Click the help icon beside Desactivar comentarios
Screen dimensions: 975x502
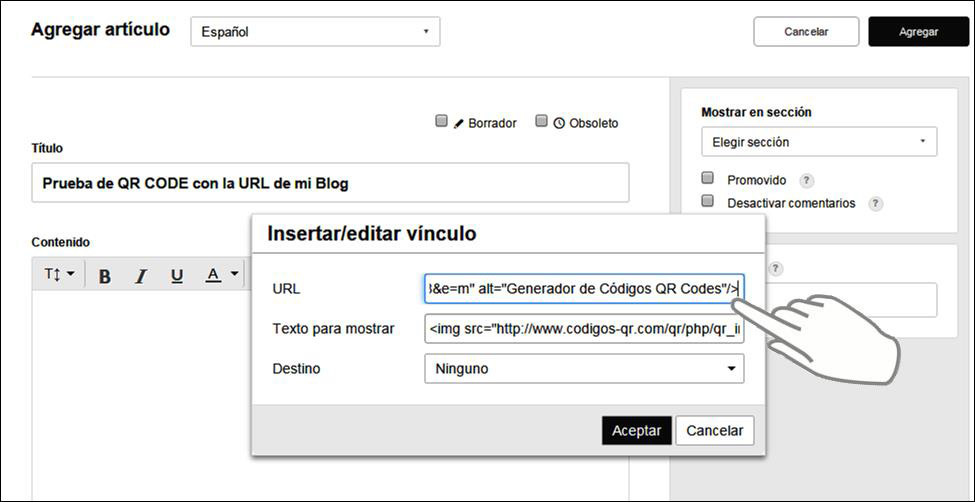click(875, 203)
